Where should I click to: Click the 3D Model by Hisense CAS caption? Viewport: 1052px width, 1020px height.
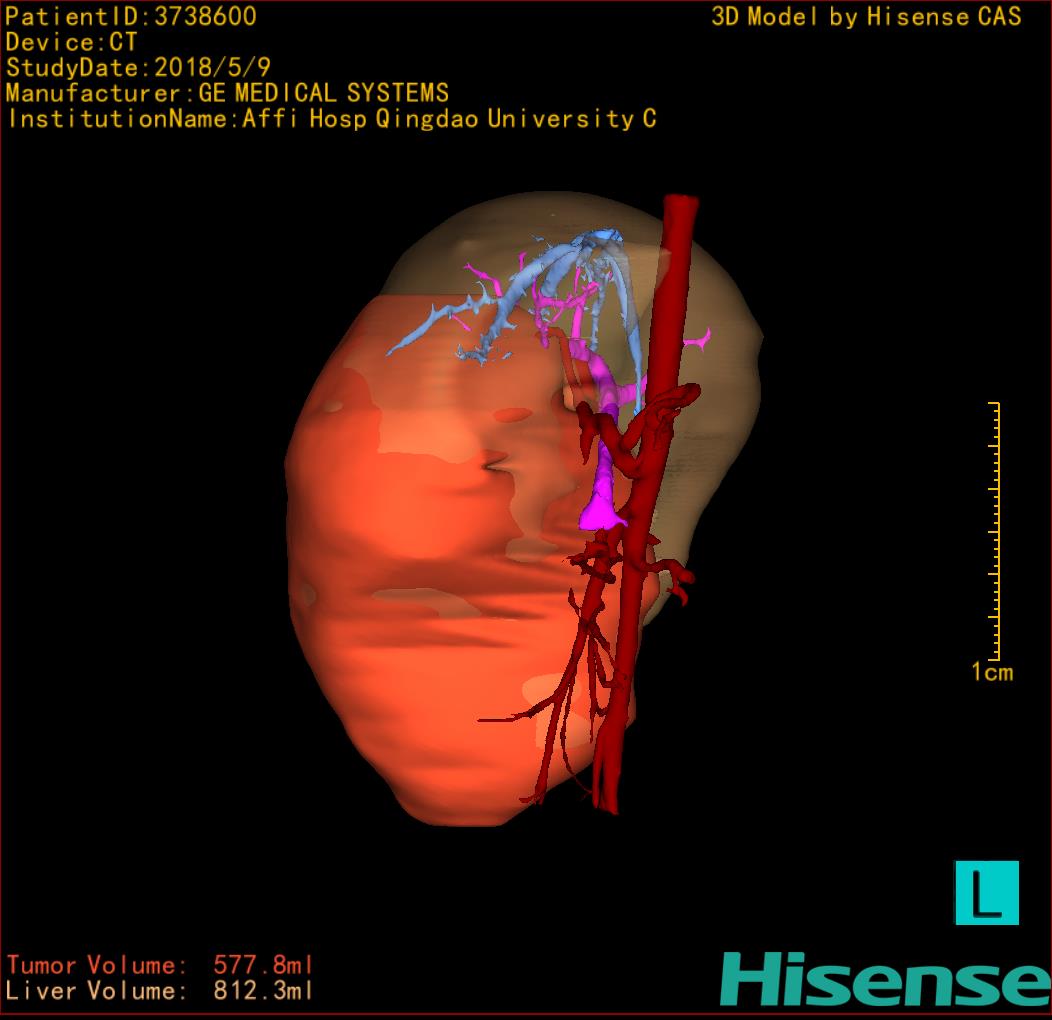[866, 17]
